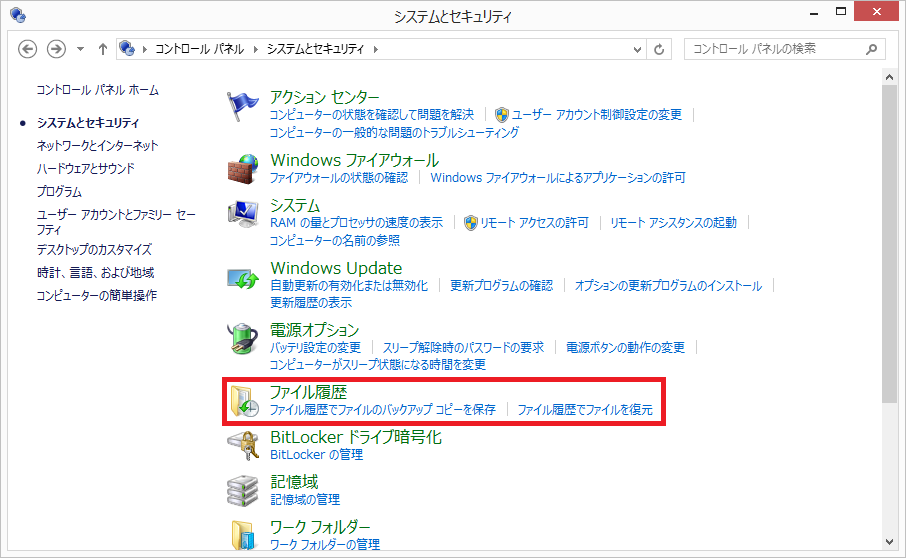Select ハードウェアとサウンド in sidebar

(x=86, y=169)
